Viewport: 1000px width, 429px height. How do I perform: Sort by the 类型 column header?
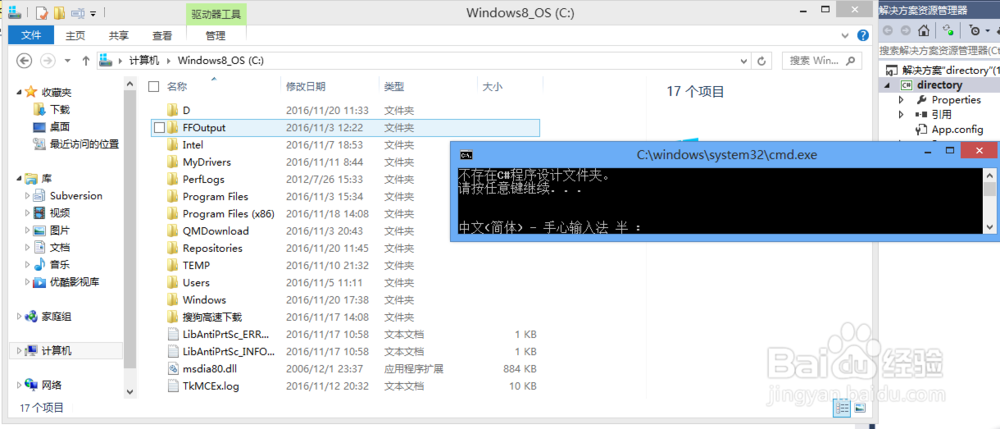[394, 86]
